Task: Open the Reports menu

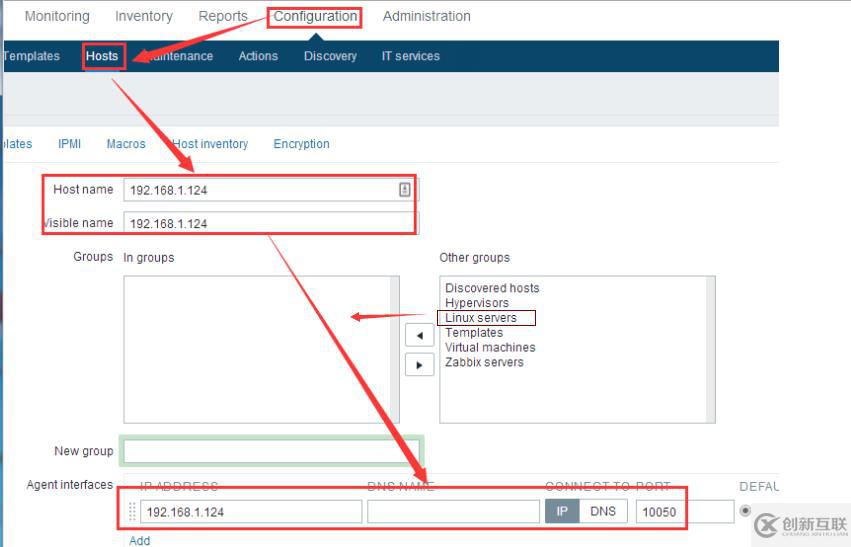Action: [223, 16]
